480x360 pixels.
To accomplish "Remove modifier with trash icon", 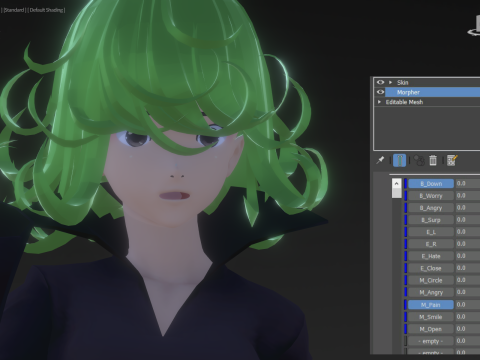I will [433, 160].
